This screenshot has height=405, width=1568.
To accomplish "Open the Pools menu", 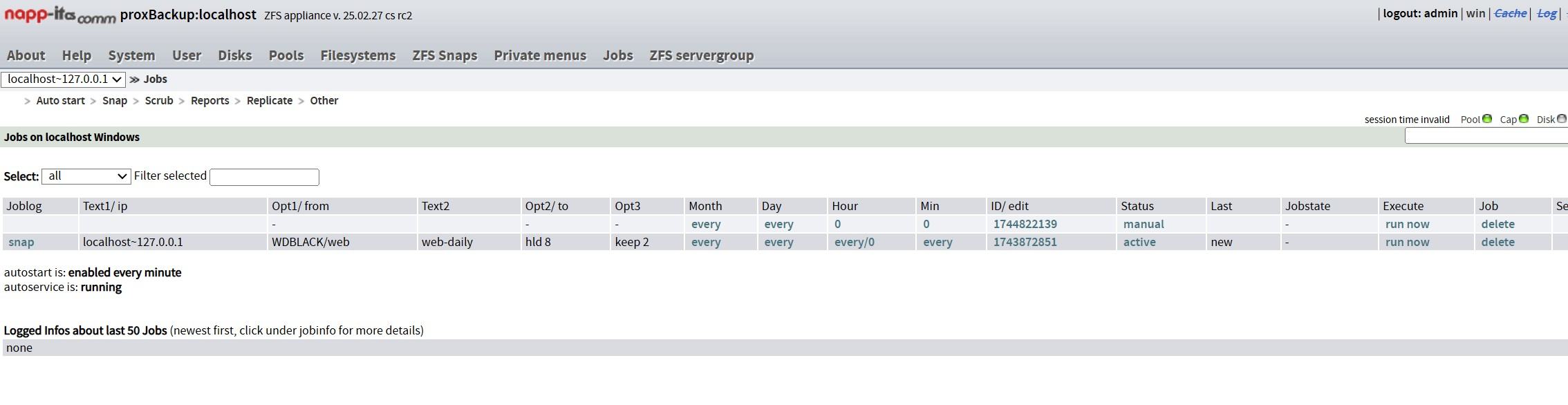I will tap(286, 55).
